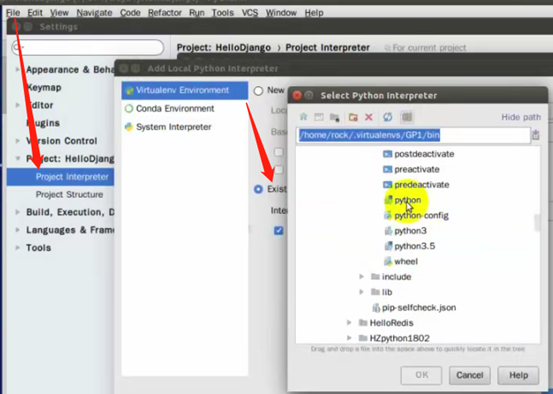
Task: Click the path field showing /home/rock/.virtualenvs/GP1/bin
Action: pyautogui.click(x=413, y=135)
